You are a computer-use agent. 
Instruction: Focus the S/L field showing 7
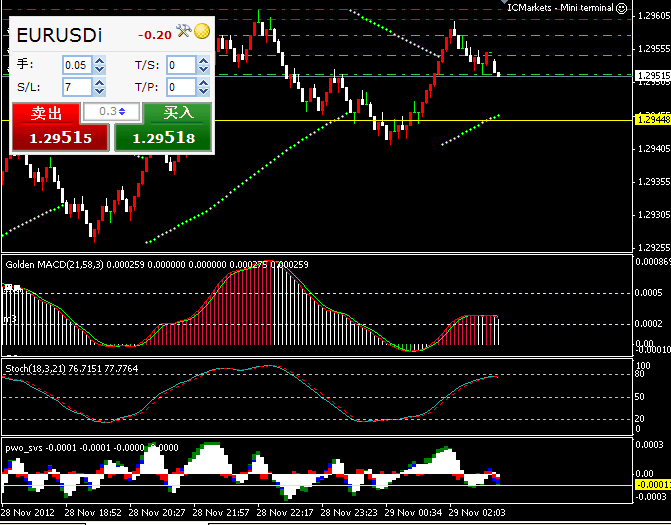click(x=77, y=87)
